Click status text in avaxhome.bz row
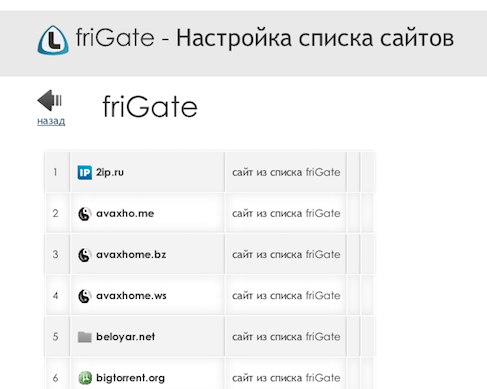This screenshot has width=487, height=389. click(x=286, y=255)
